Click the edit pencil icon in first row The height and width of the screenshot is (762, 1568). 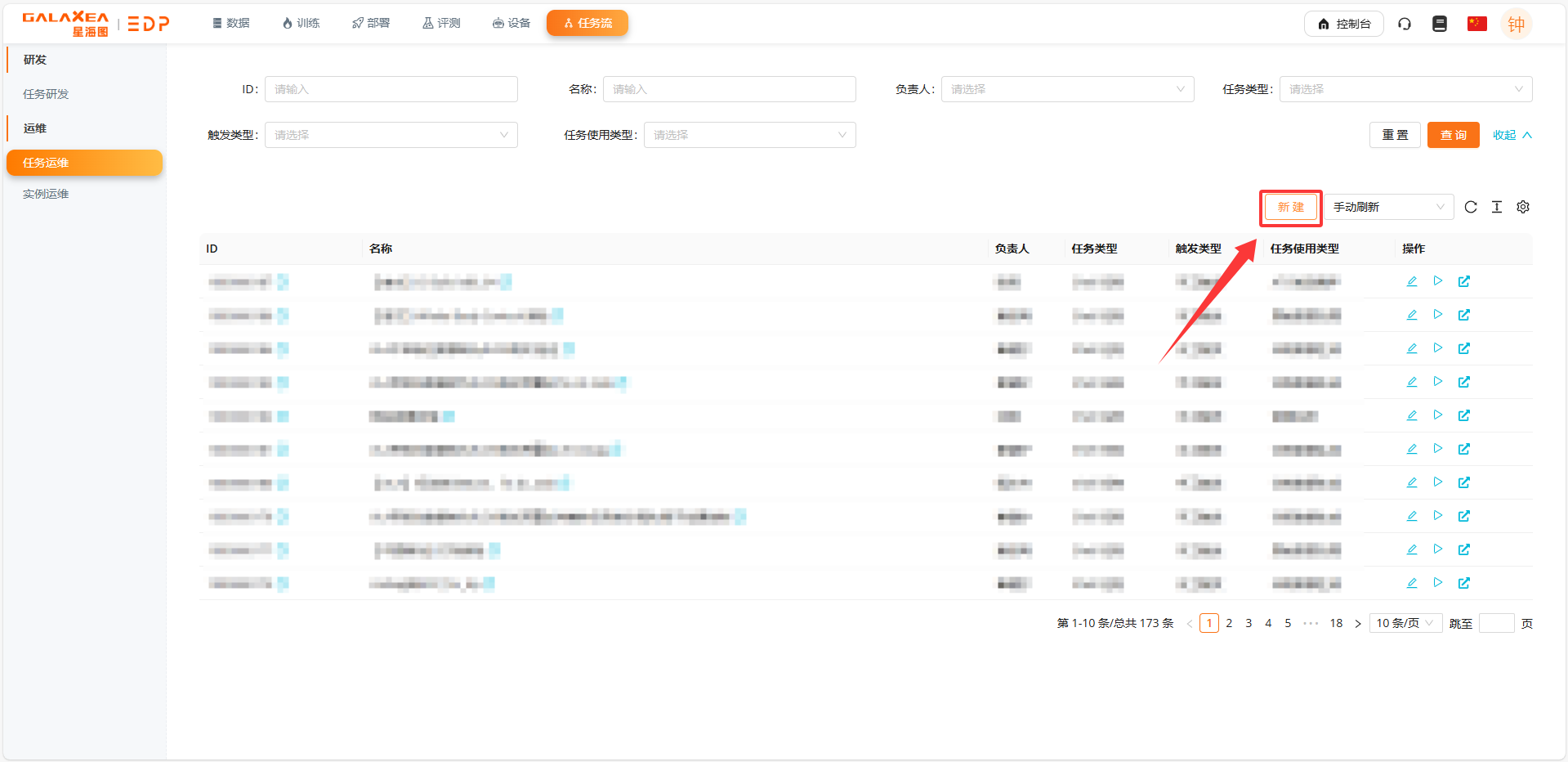click(1411, 281)
